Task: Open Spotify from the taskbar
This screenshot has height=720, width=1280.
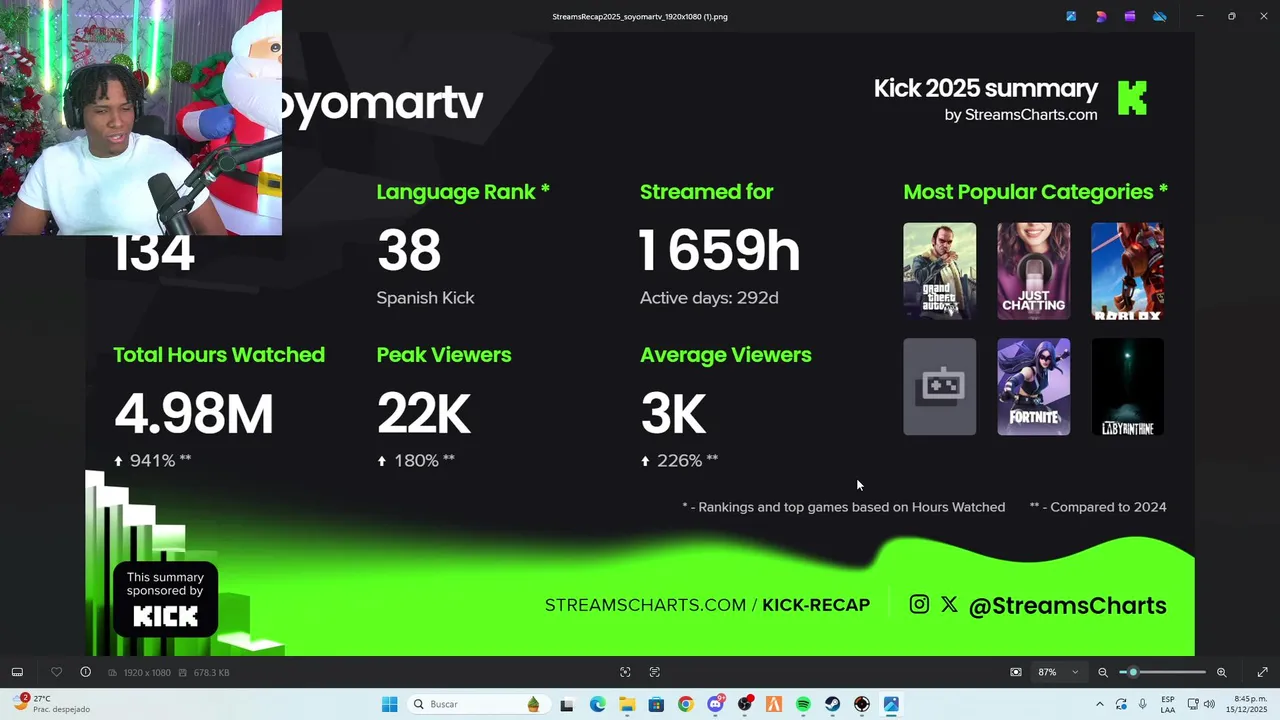Action: point(803,704)
